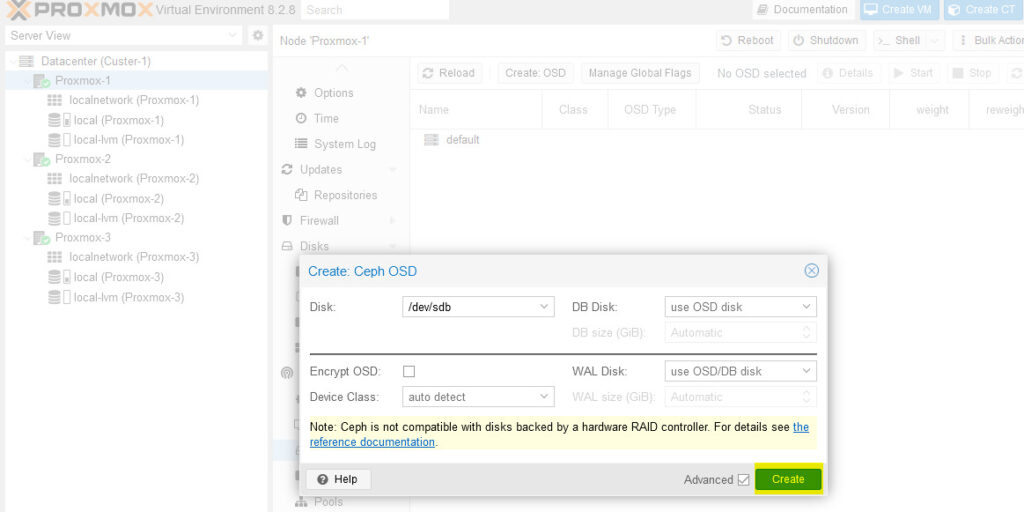Select localnetwork (Proxmox-2)
1024x512 pixels.
[134, 179]
